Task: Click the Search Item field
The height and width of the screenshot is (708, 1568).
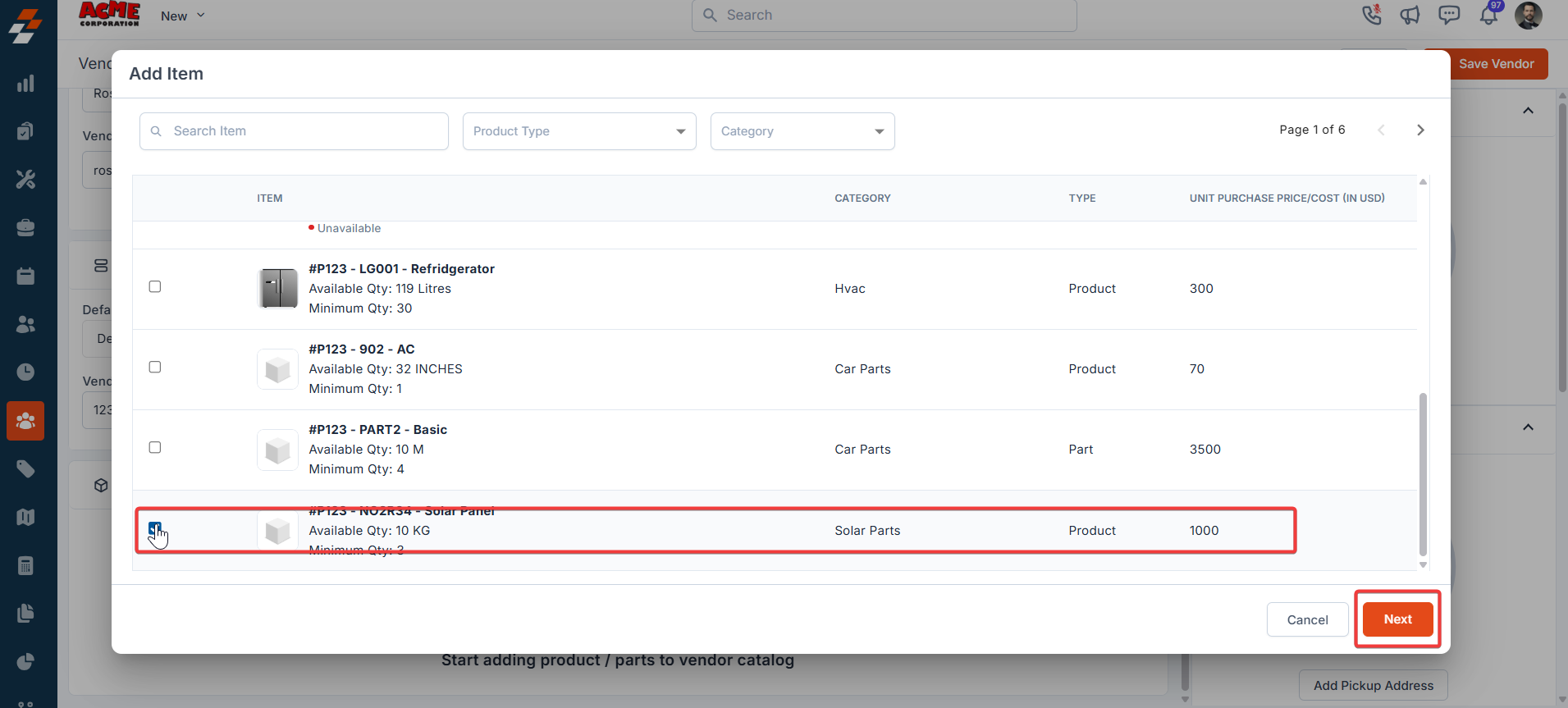Action: point(294,131)
